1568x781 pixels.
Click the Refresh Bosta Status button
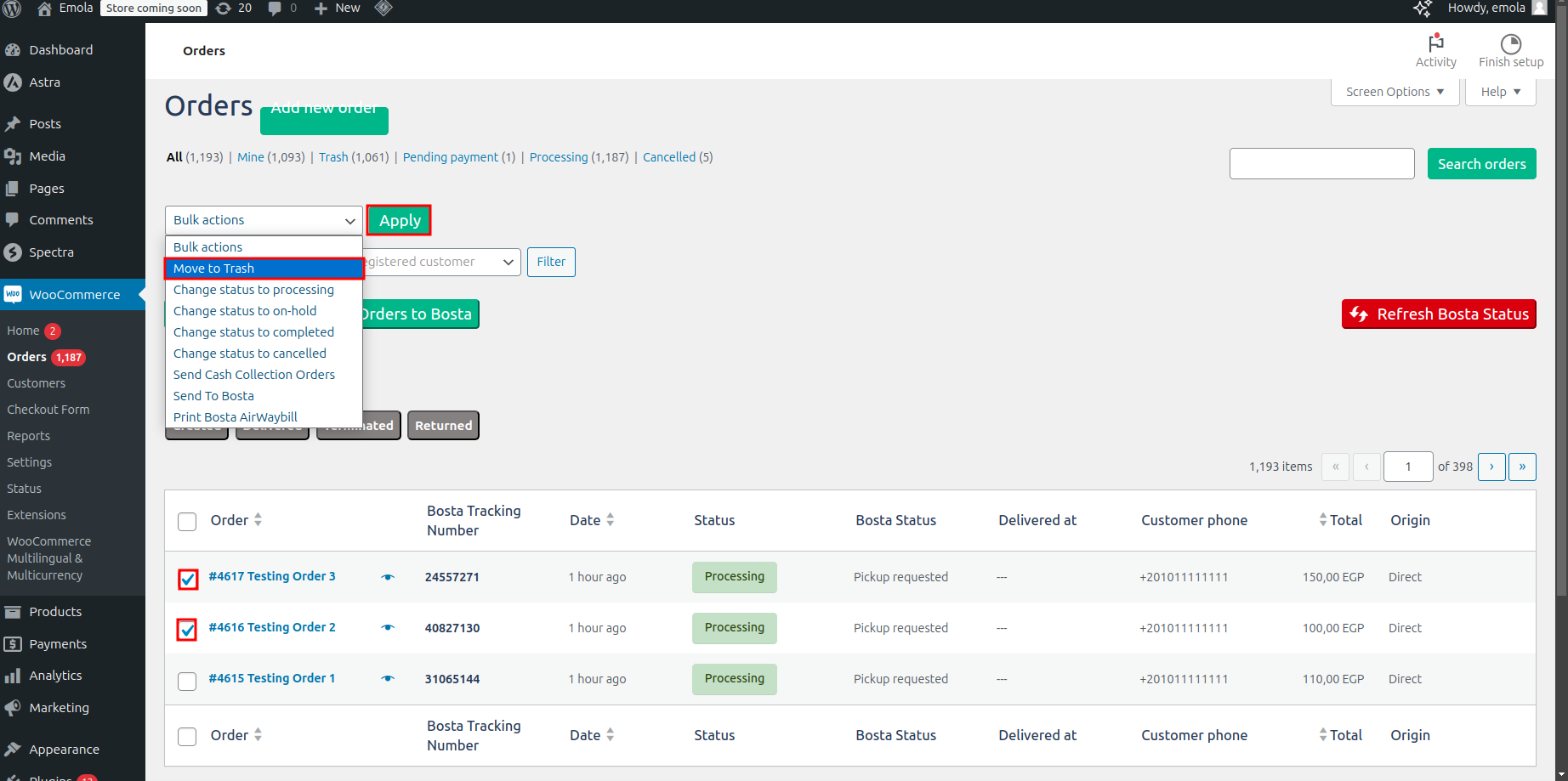click(x=1439, y=314)
